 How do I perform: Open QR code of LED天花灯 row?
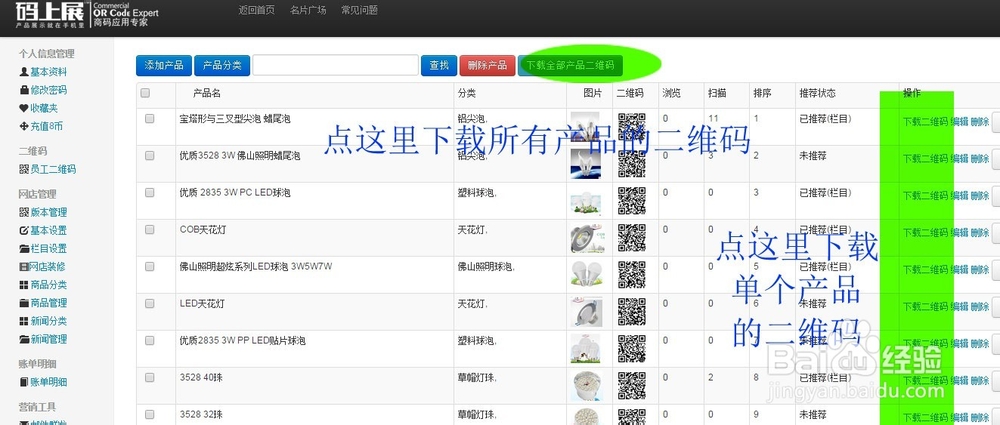[631, 312]
